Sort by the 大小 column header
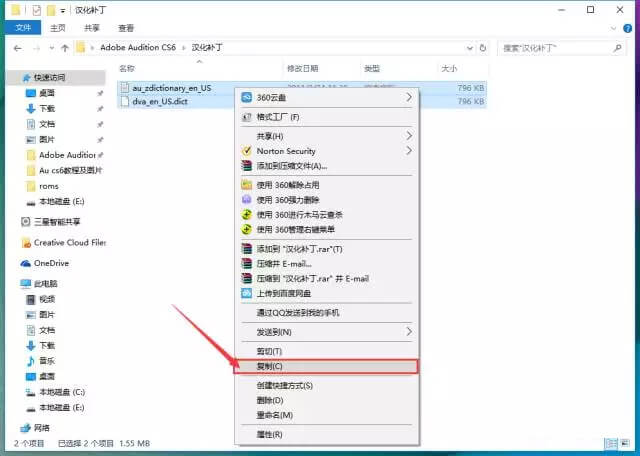640x456 pixels. pyautogui.click(x=449, y=68)
